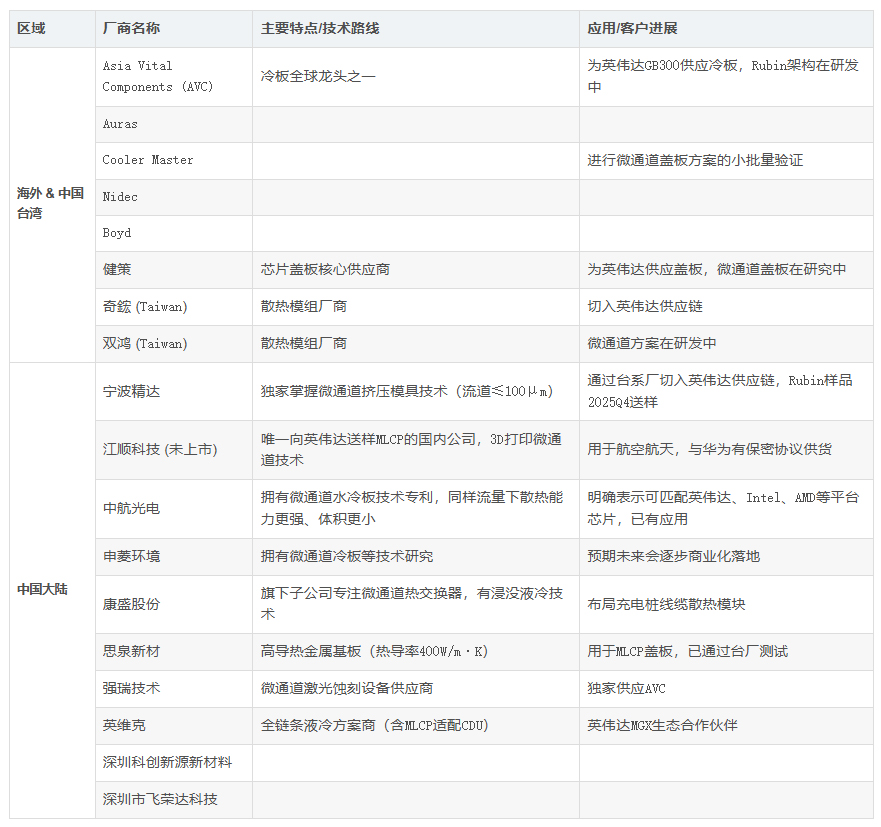The width and height of the screenshot is (881, 827).
Task: Click the 区域 column header
Action: [x=31, y=29]
